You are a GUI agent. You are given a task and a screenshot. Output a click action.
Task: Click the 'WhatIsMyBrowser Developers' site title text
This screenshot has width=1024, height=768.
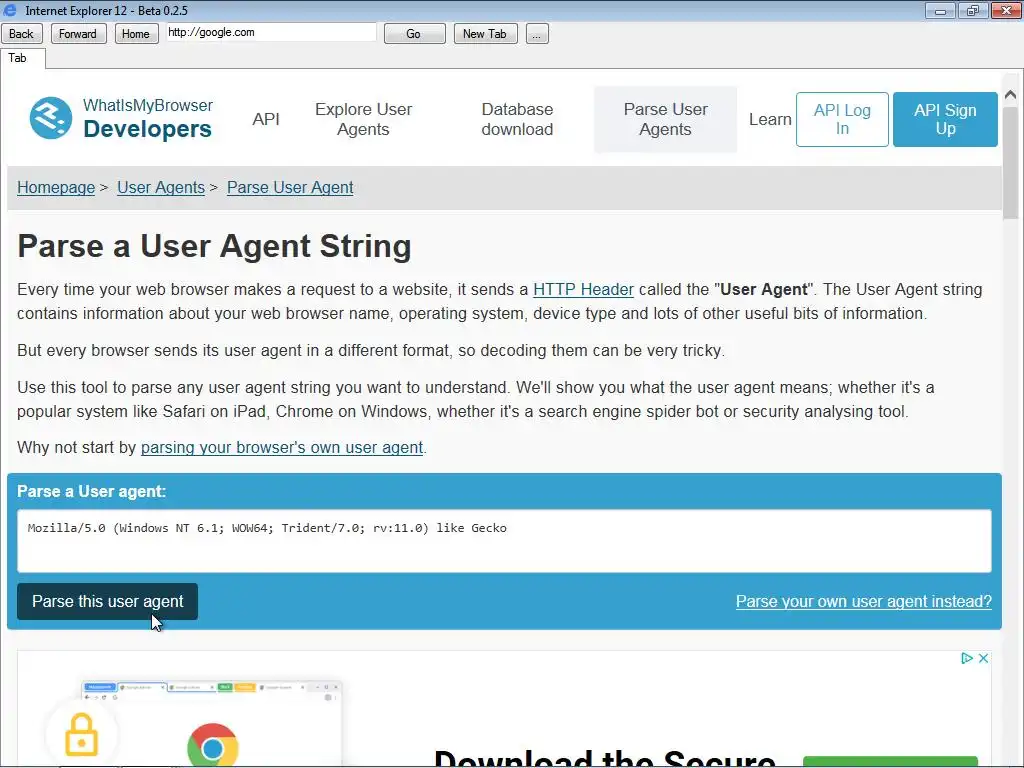click(x=148, y=118)
